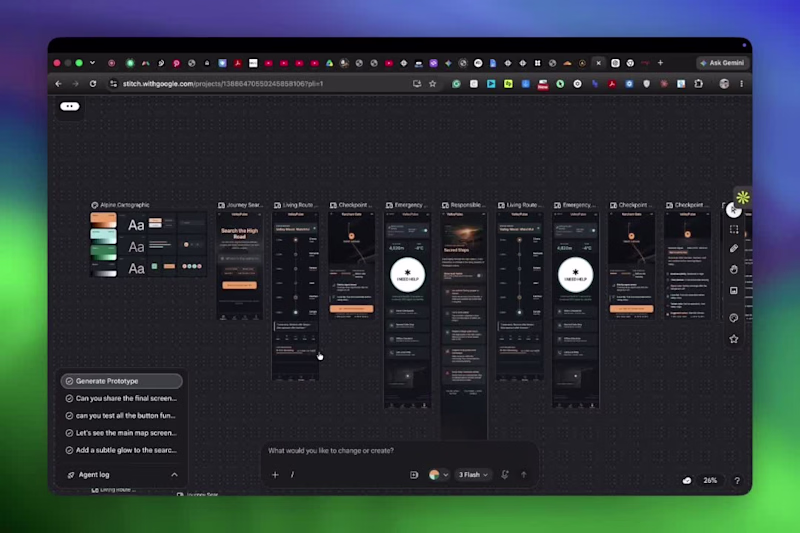Expand the browser tab search chevron
The width and height of the screenshot is (800, 533).
(92, 63)
